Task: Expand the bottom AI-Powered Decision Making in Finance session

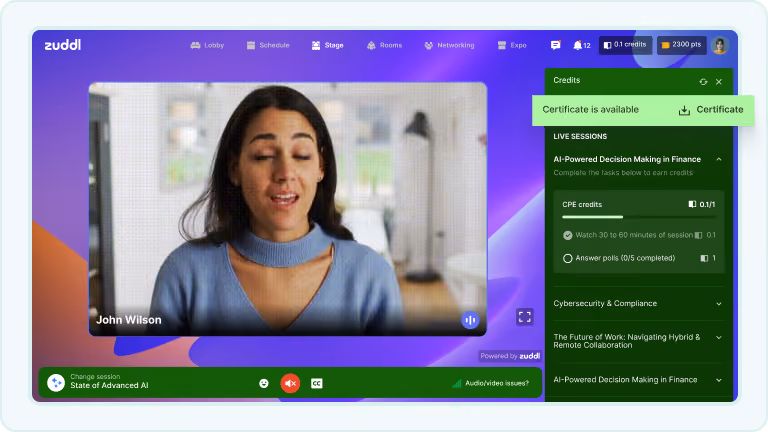Action: 719,380
